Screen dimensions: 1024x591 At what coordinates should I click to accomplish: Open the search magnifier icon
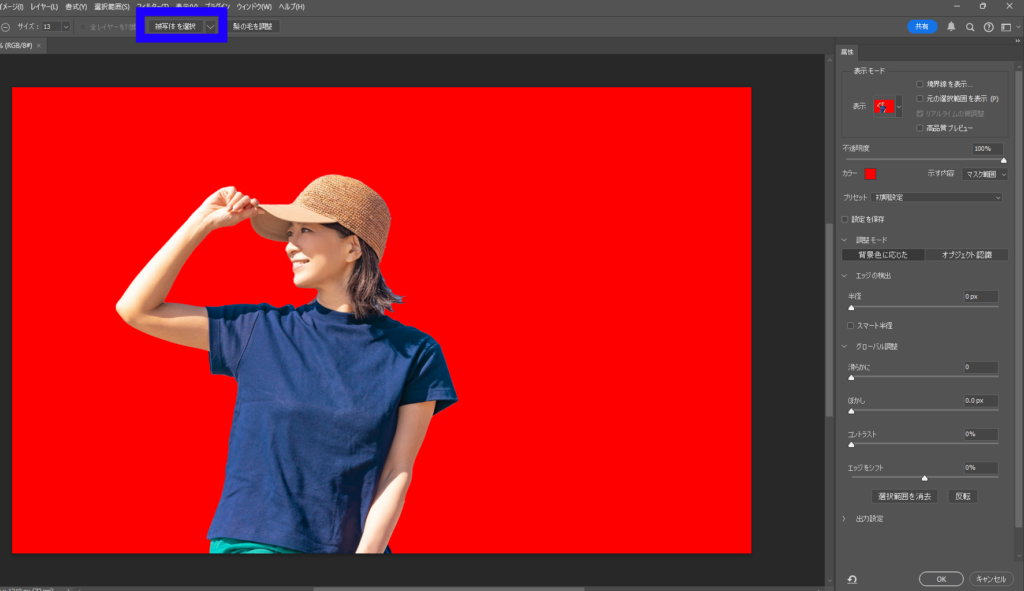[x=970, y=27]
